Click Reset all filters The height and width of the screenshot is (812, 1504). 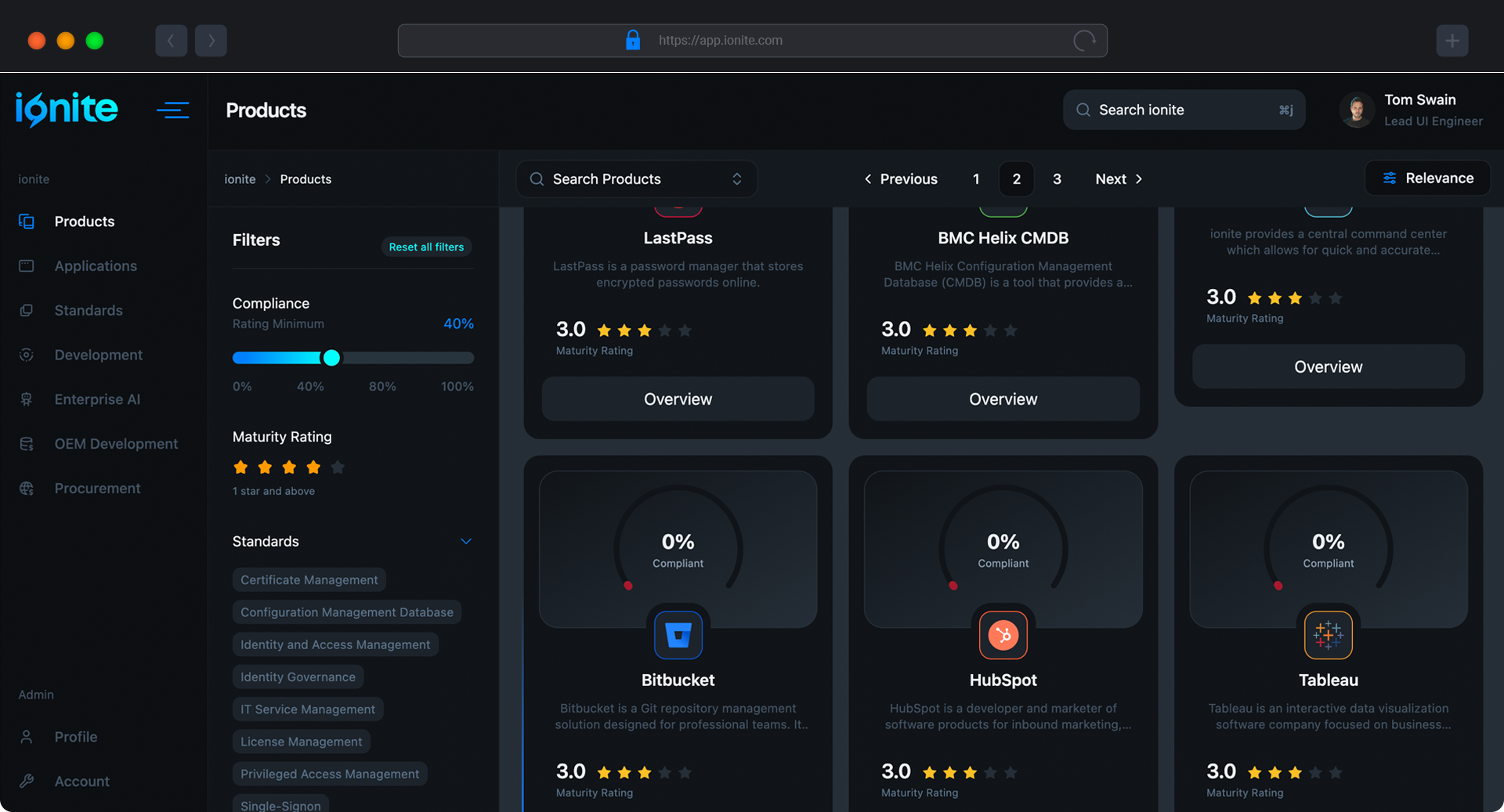pos(426,247)
